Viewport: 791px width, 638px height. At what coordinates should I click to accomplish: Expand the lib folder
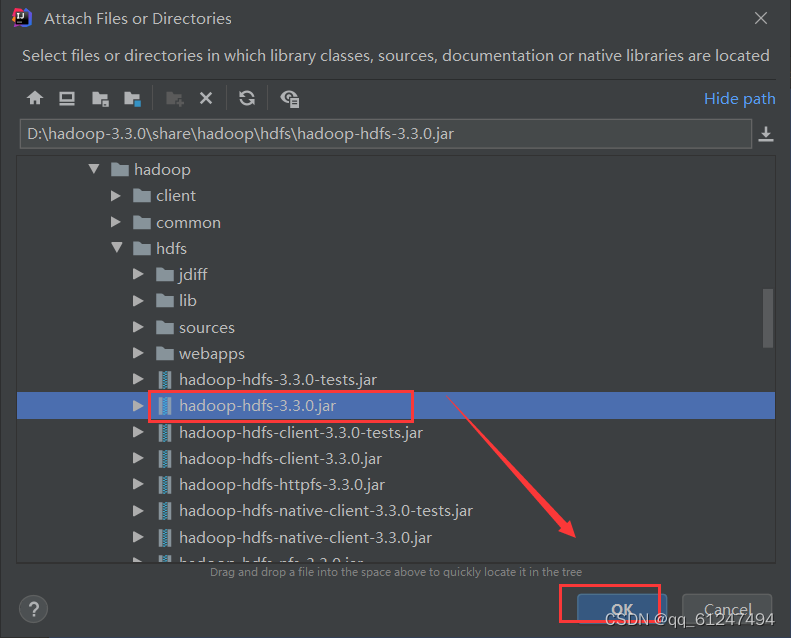coord(138,301)
